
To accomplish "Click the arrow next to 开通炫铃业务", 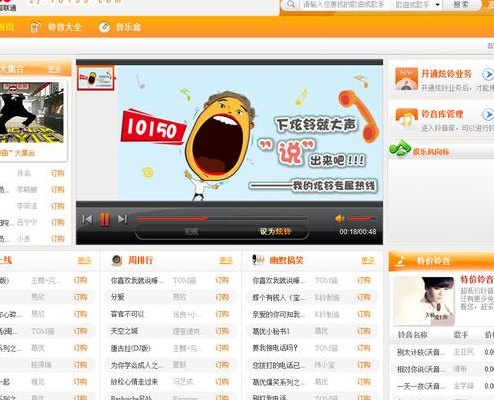I will pyautogui.click(x=488, y=74).
